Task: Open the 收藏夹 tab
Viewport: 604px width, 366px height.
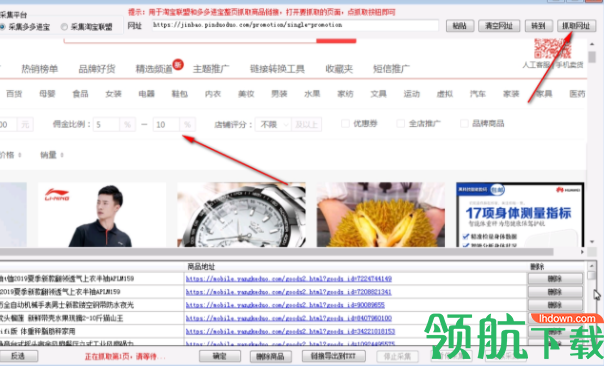Action: [339, 69]
